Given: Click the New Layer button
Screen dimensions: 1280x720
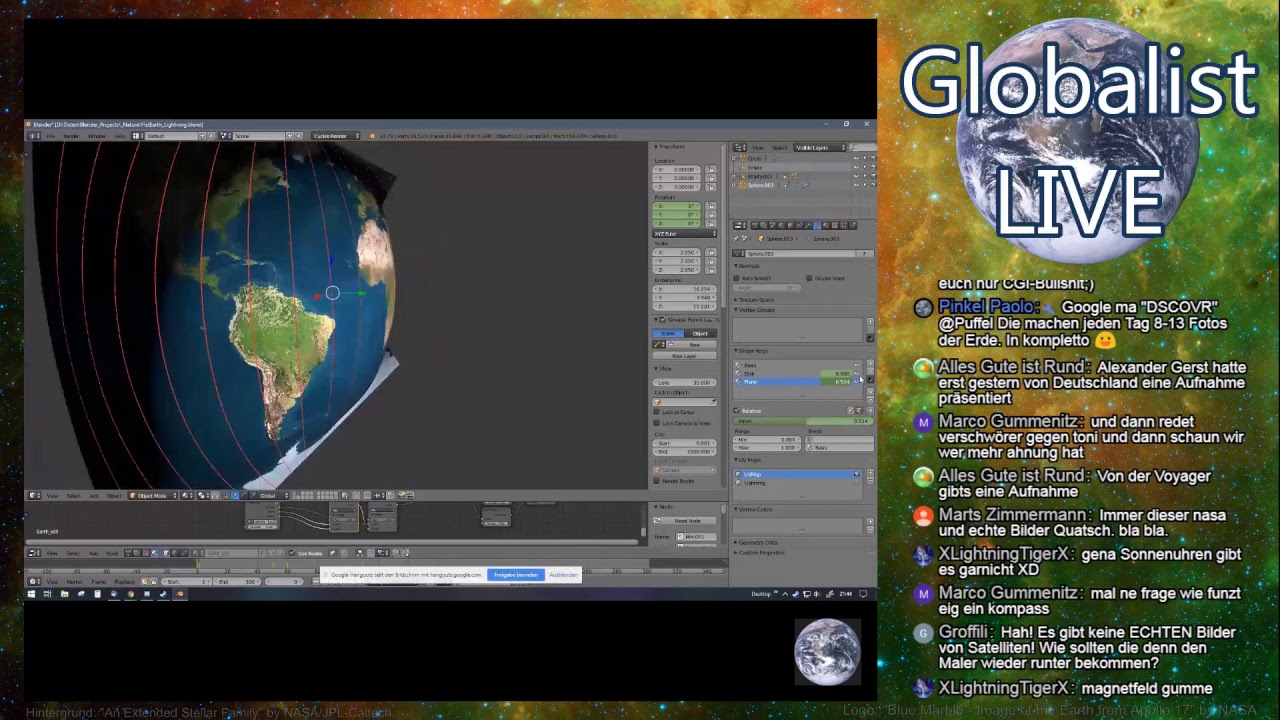Looking at the screenshot, I should pos(684,356).
